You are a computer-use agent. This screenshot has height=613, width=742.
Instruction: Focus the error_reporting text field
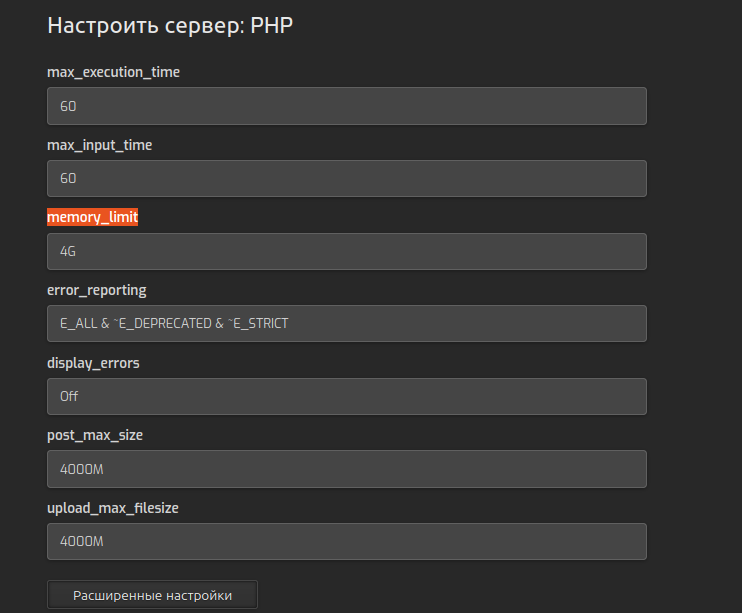347,323
